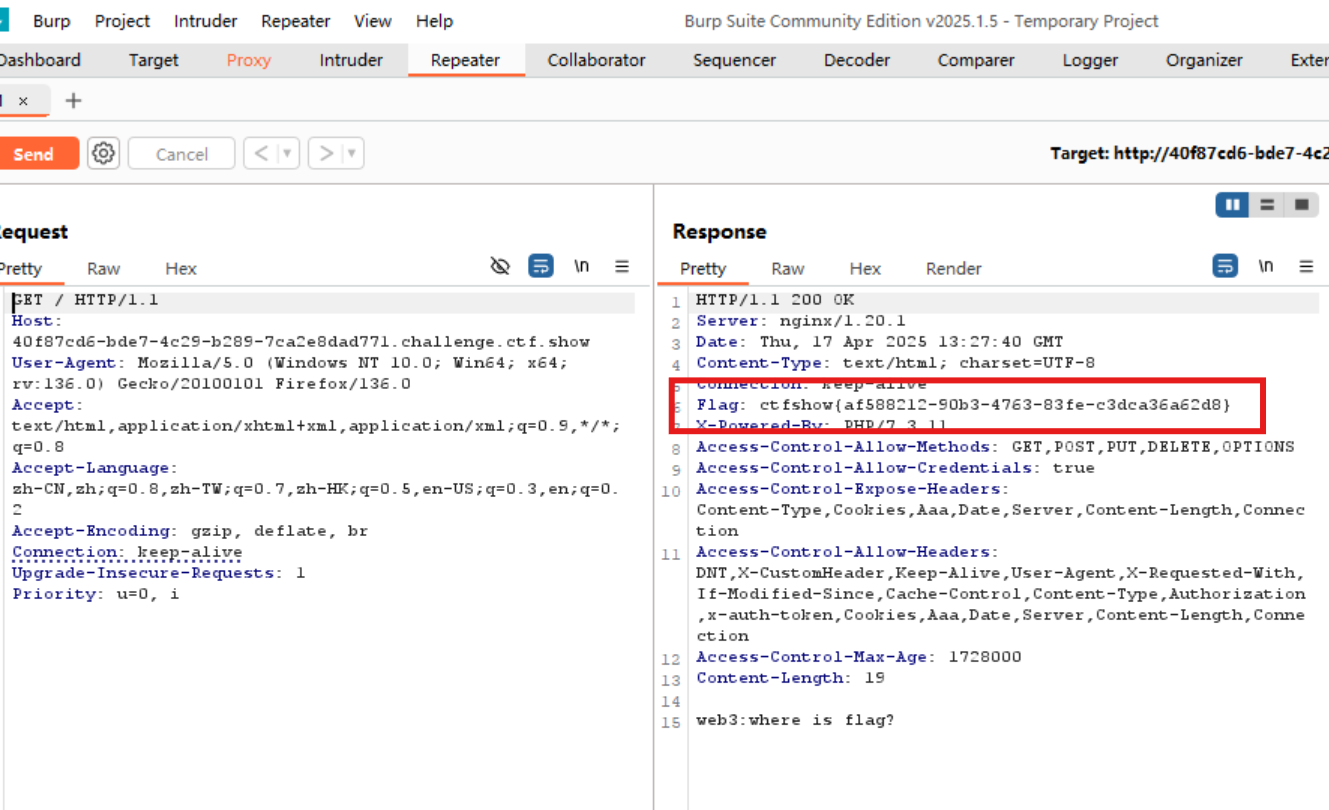This screenshot has width=1329, height=810.
Task: Click 'Server: nginx/1.20.1' response header
Action: coord(801,321)
